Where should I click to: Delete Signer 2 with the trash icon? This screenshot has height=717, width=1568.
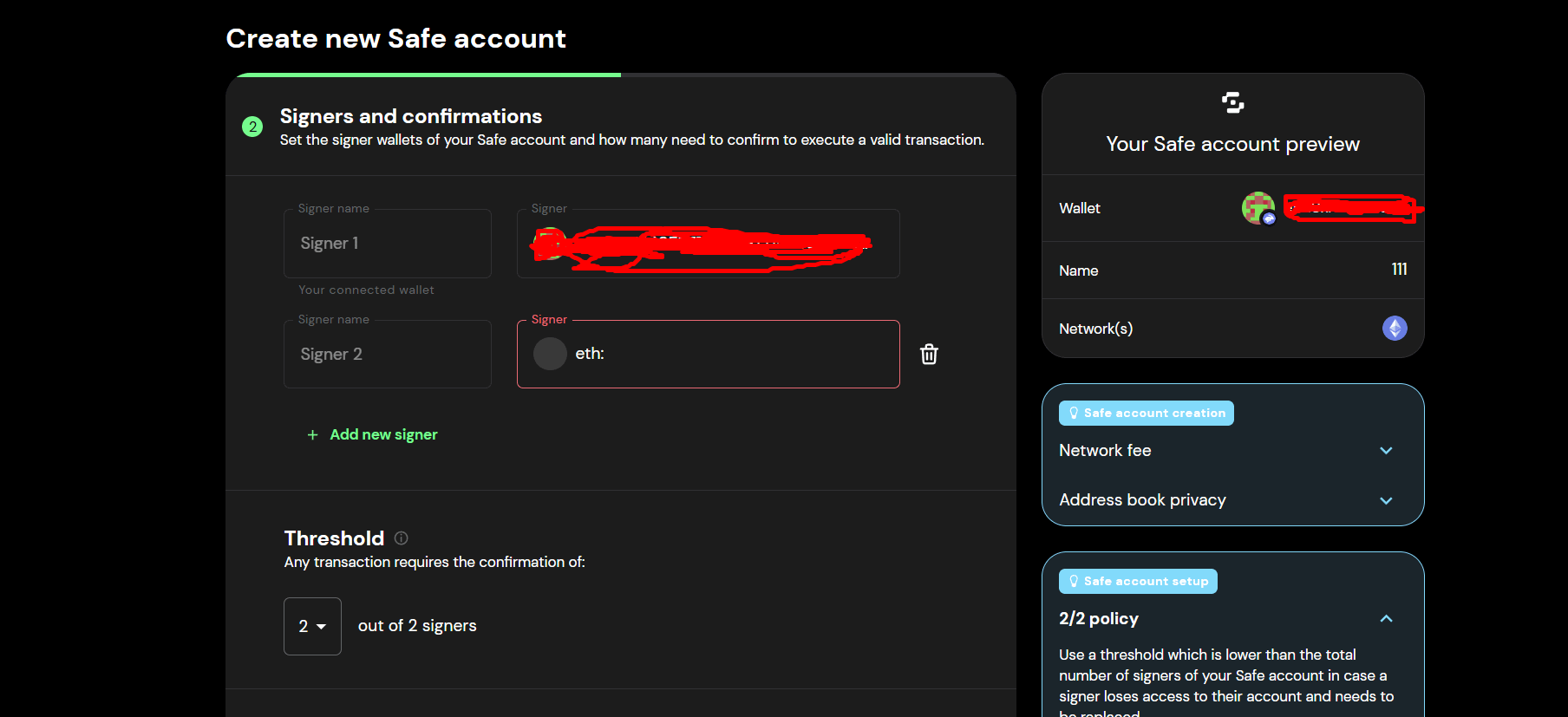click(x=929, y=354)
